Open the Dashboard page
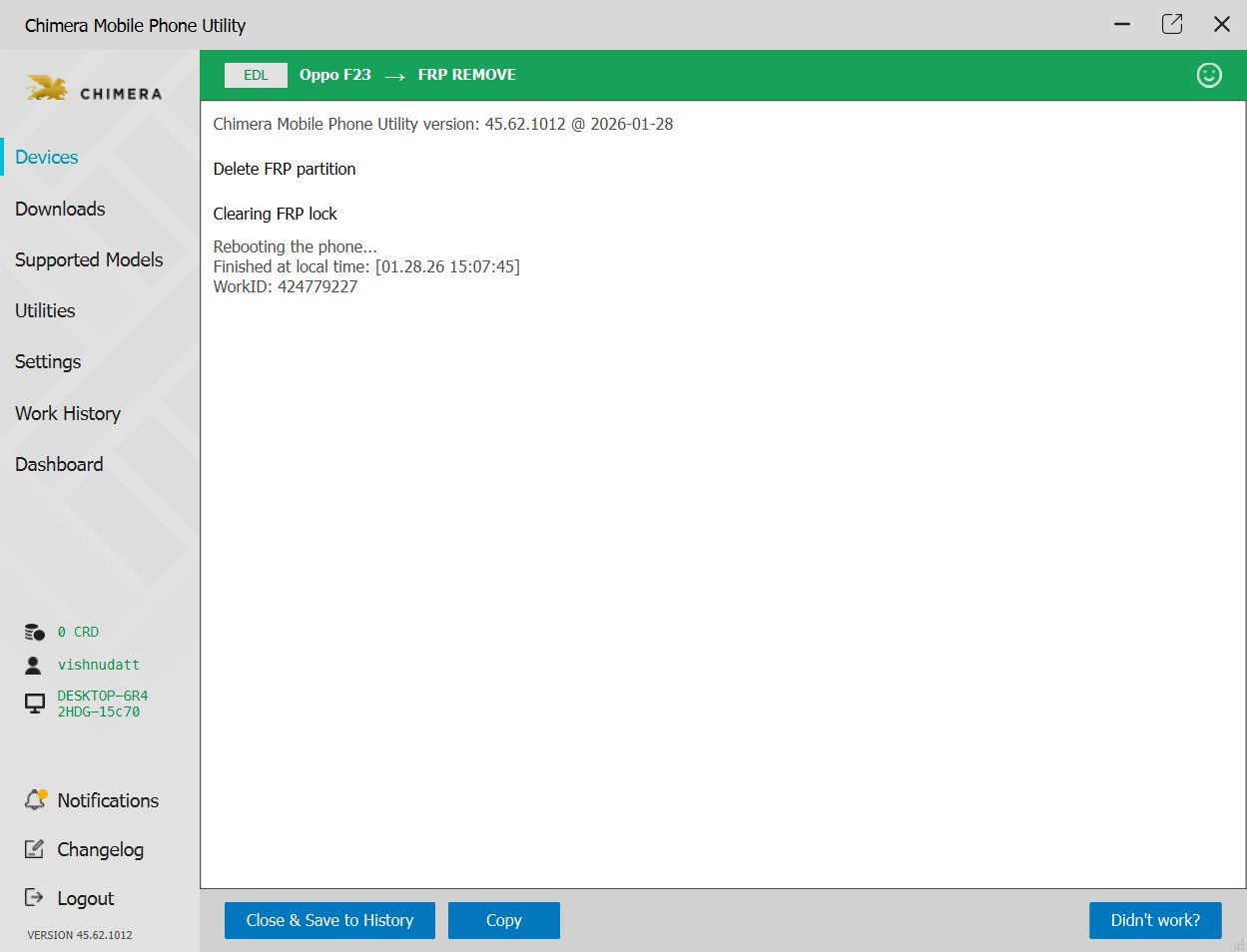The height and width of the screenshot is (952, 1247). click(x=59, y=464)
